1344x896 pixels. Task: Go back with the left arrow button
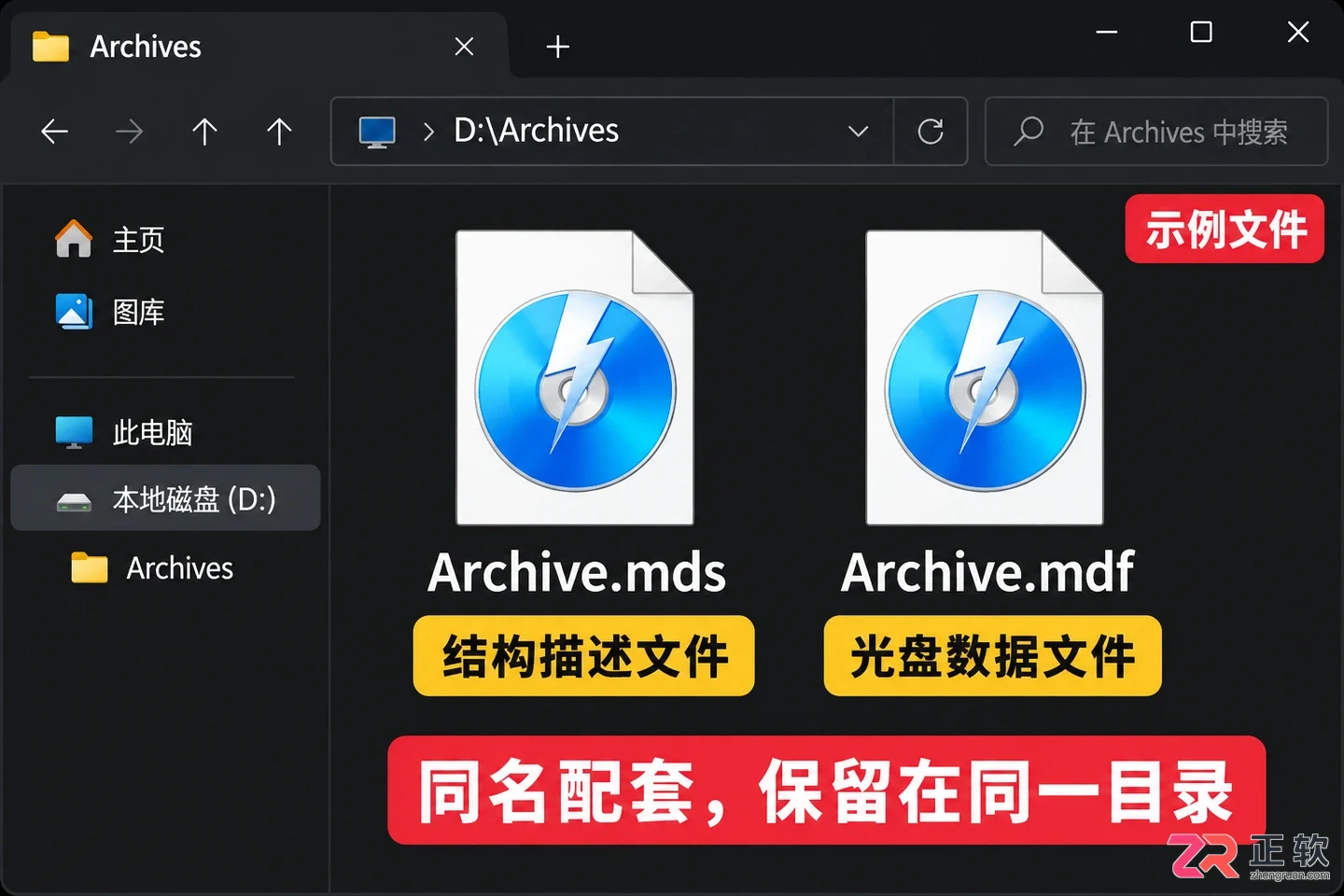55,132
